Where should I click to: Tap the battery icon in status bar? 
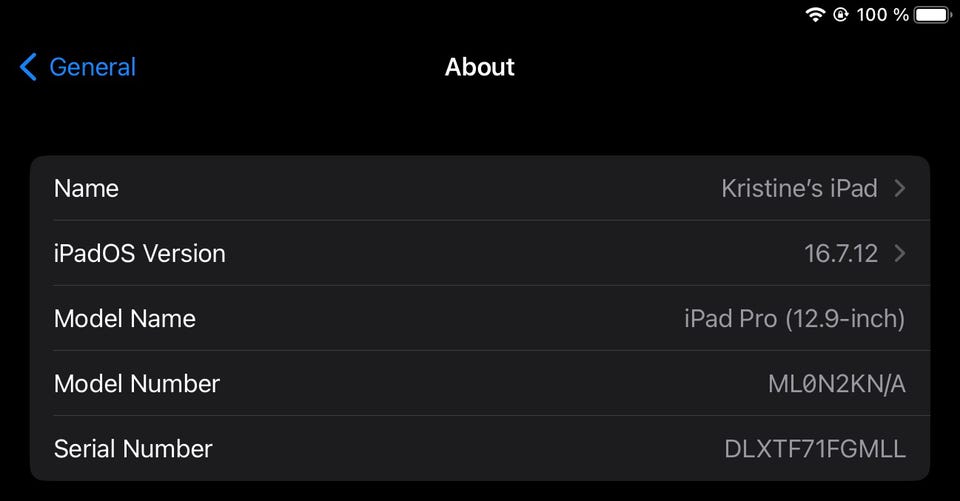click(x=933, y=15)
